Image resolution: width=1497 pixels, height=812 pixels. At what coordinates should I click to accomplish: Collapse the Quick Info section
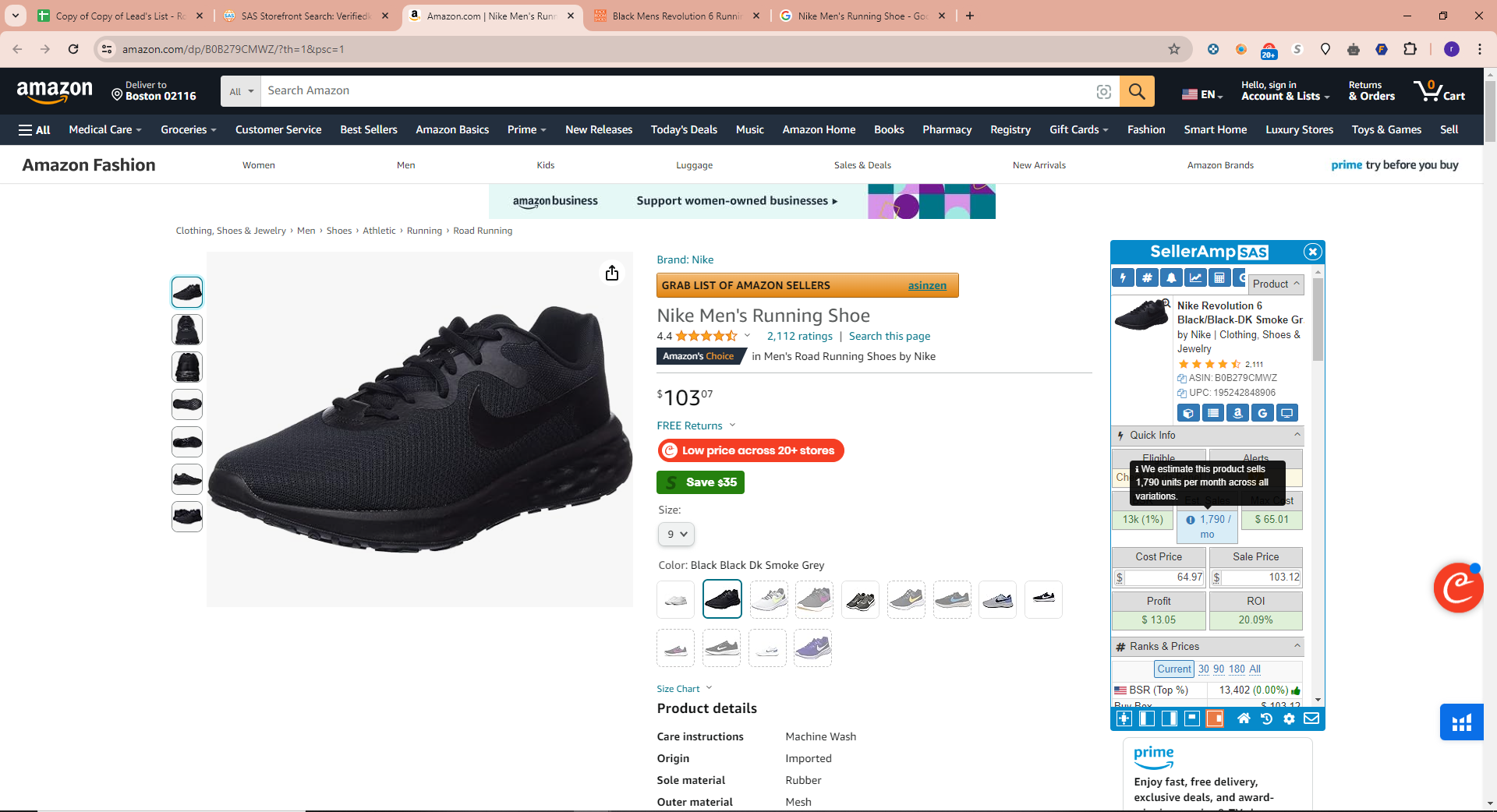[1297, 435]
